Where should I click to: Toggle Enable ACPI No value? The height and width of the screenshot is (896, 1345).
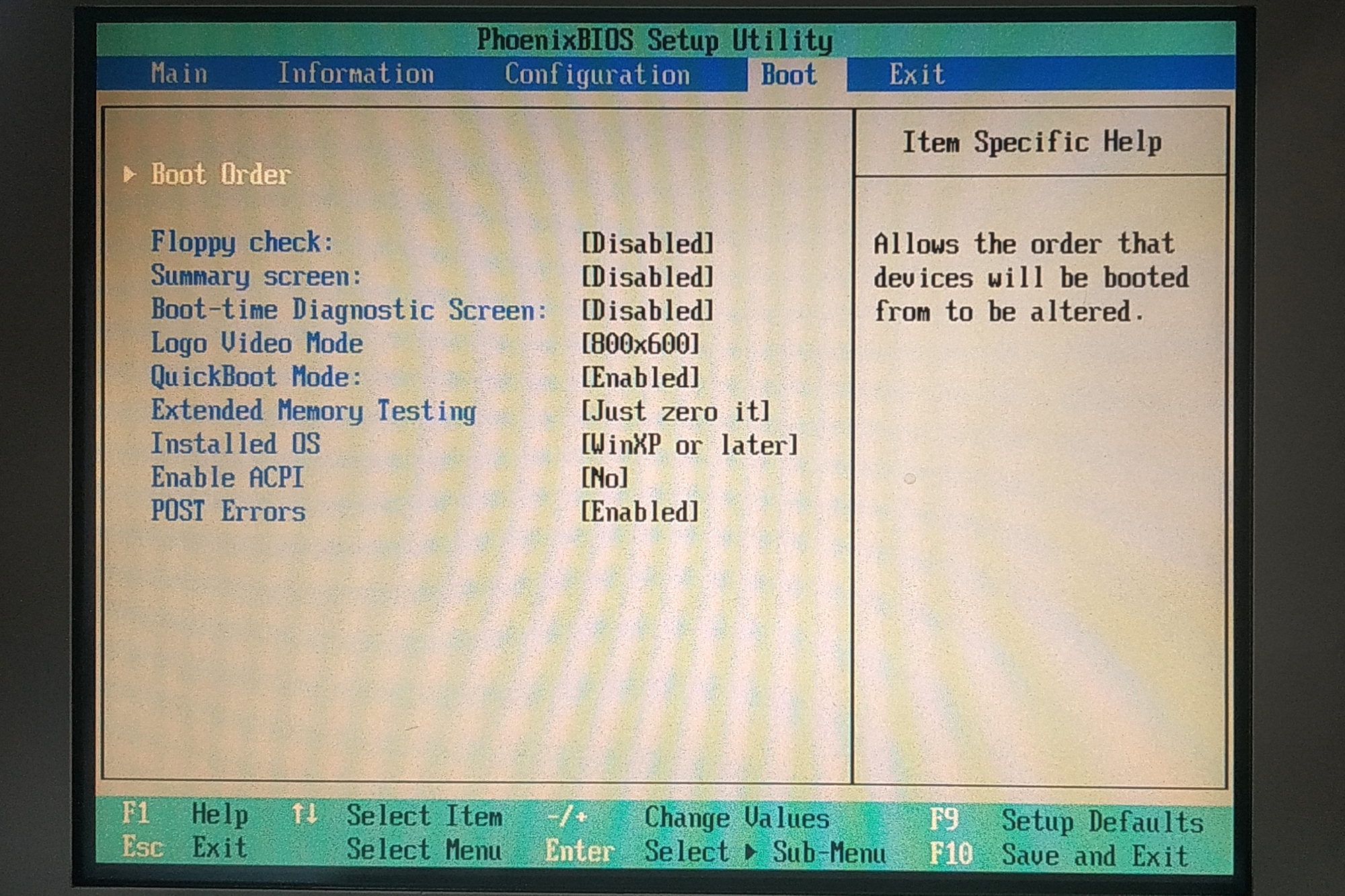tap(605, 479)
